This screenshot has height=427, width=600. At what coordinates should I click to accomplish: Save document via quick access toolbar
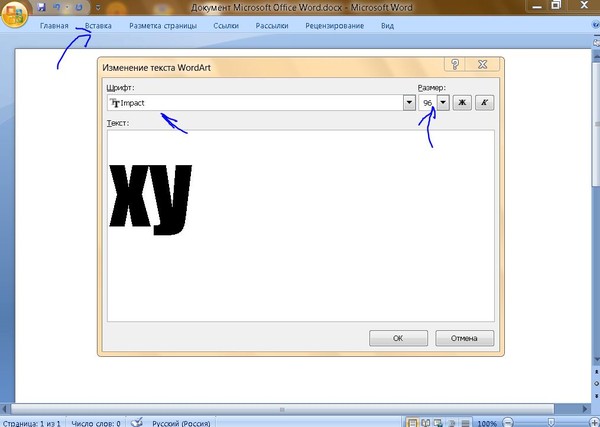(42, 7)
